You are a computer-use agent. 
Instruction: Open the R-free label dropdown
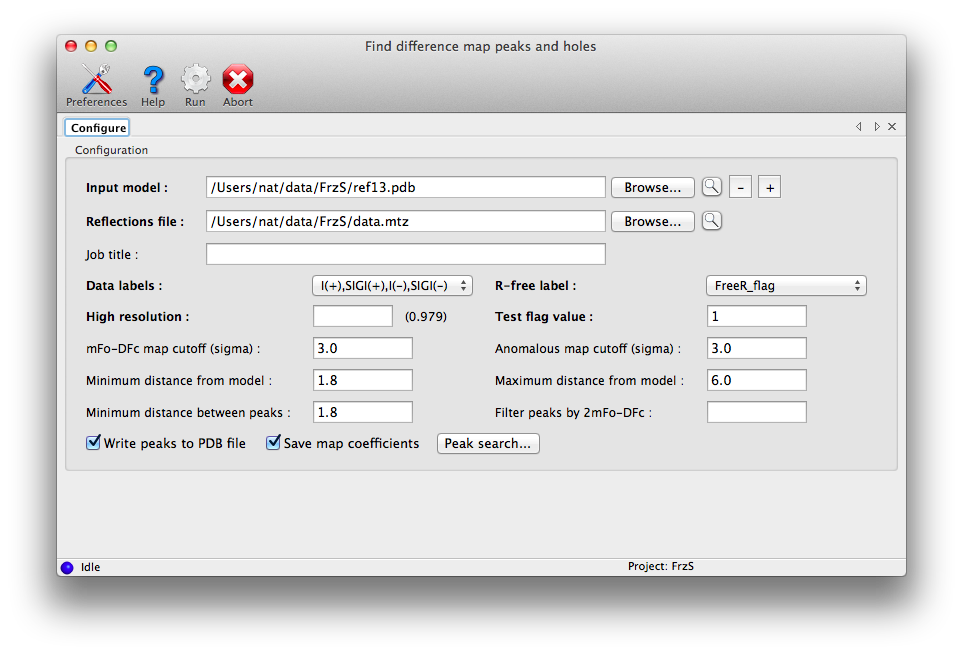click(x=786, y=285)
